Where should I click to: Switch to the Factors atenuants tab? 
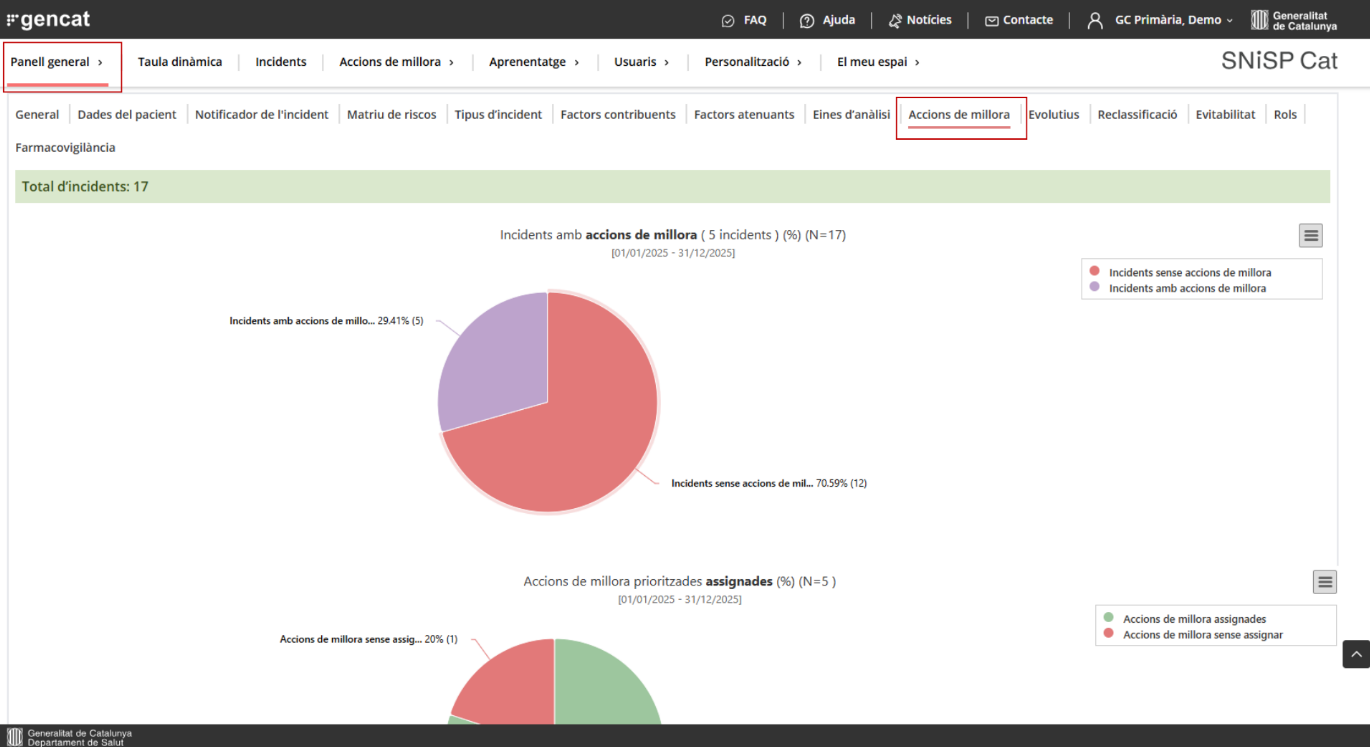tap(744, 115)
